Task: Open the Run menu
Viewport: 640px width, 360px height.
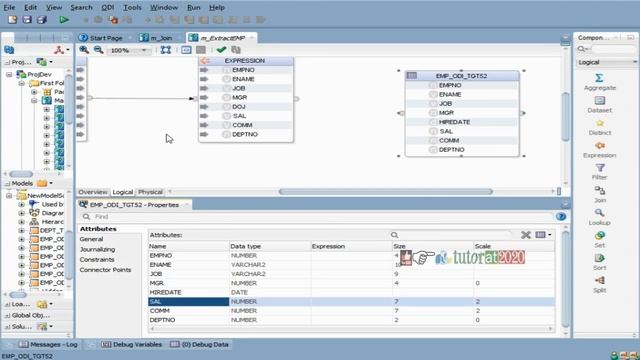Action: (193, 7)
